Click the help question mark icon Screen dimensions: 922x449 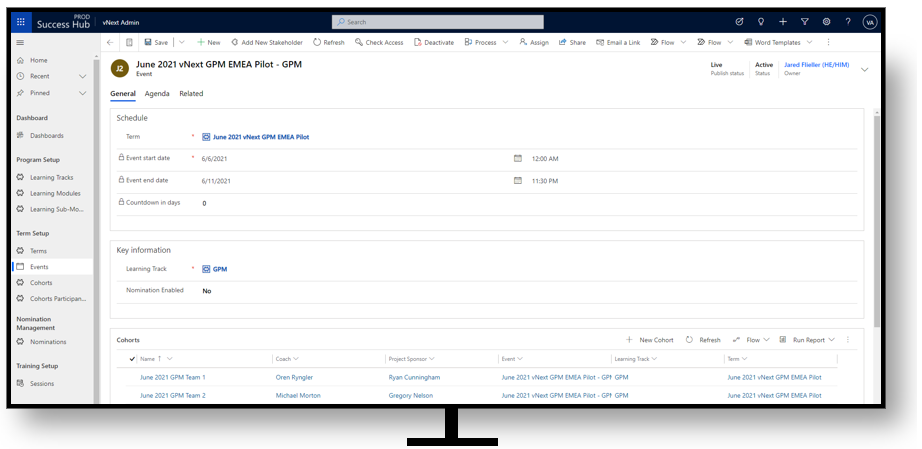[x=848, y=21]
